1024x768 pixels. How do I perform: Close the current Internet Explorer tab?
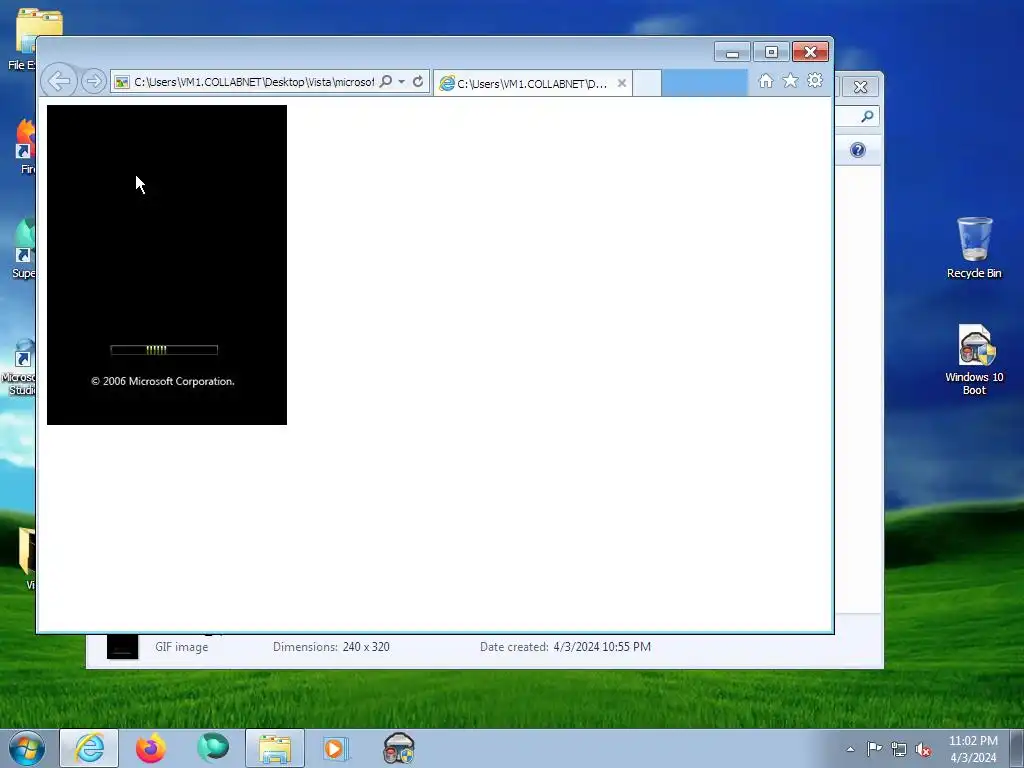click(622, 83)
